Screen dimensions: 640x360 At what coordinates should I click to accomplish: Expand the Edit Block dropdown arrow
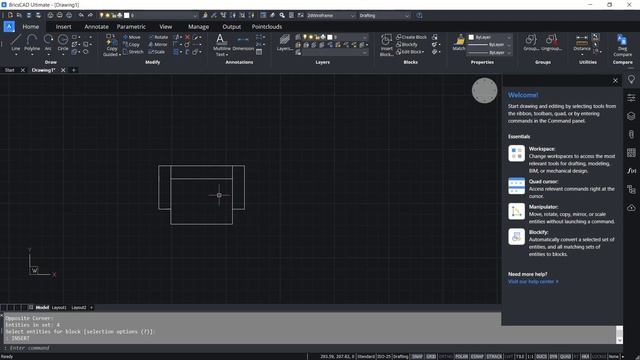(x=423, y=52)
